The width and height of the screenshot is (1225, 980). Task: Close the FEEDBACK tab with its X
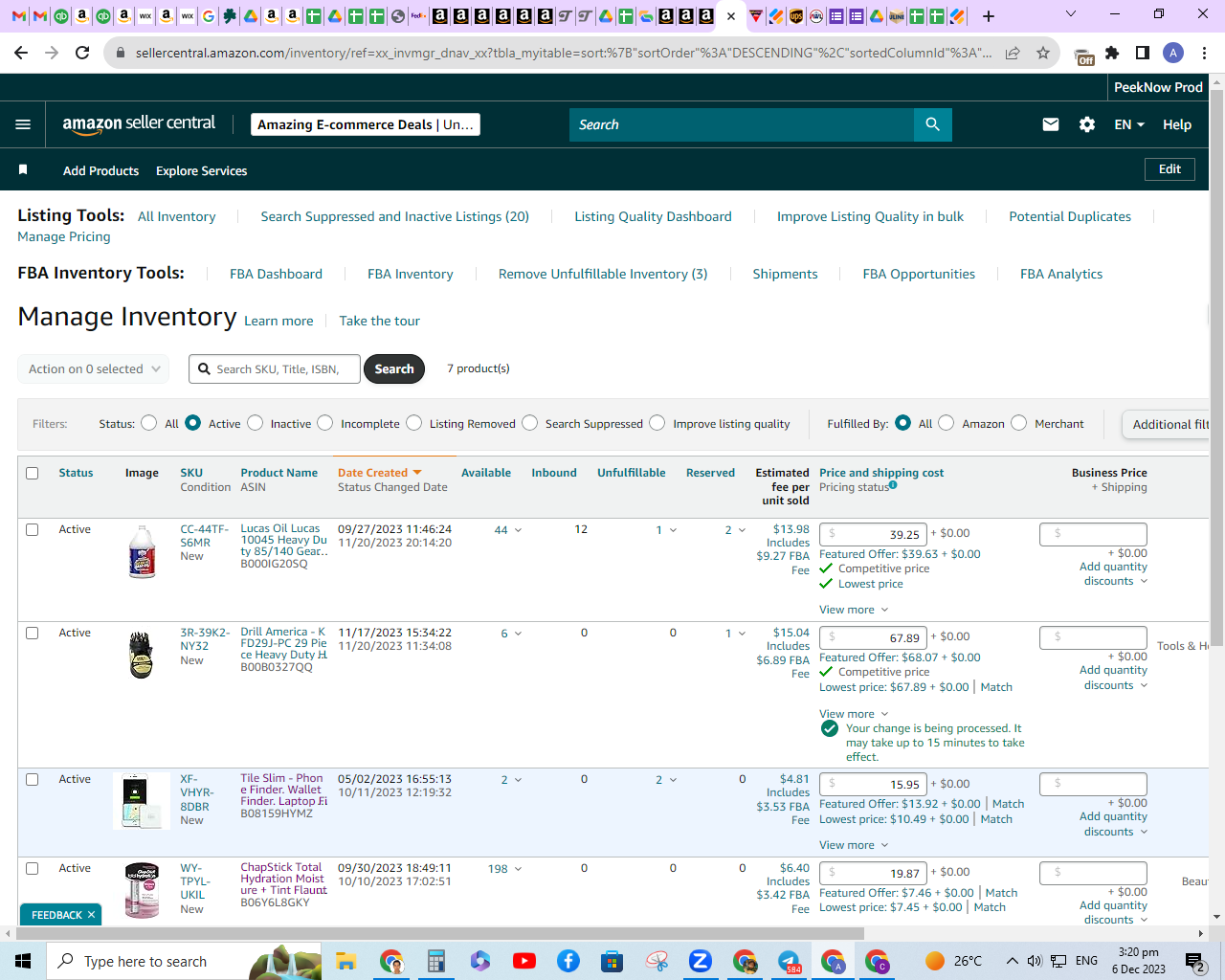pyautogui.click(x=91, y=915)
